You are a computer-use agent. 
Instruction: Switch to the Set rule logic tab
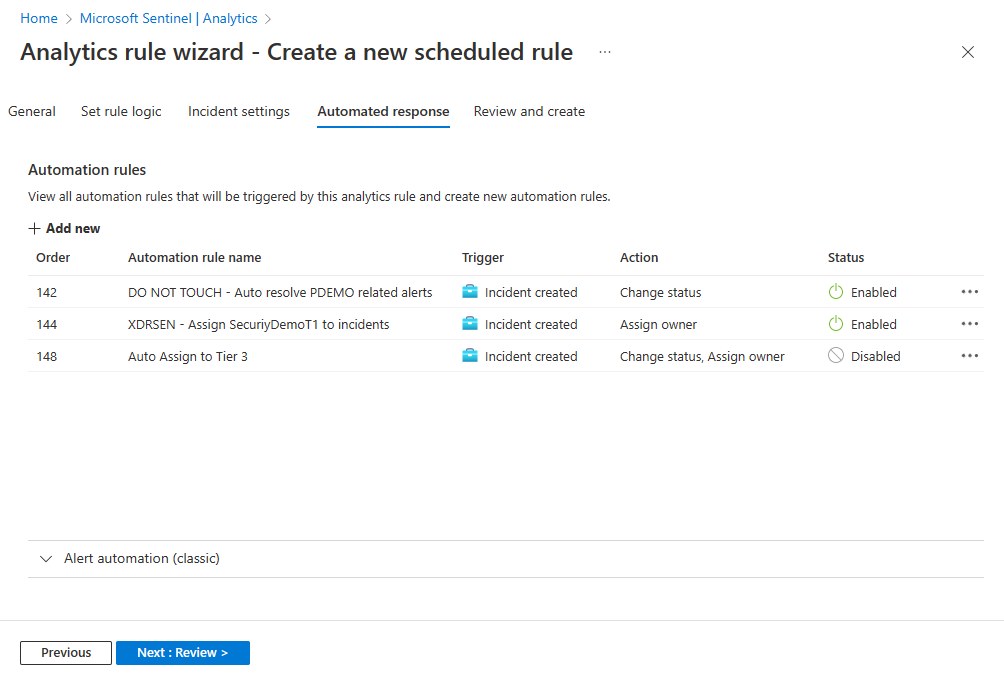121,111
